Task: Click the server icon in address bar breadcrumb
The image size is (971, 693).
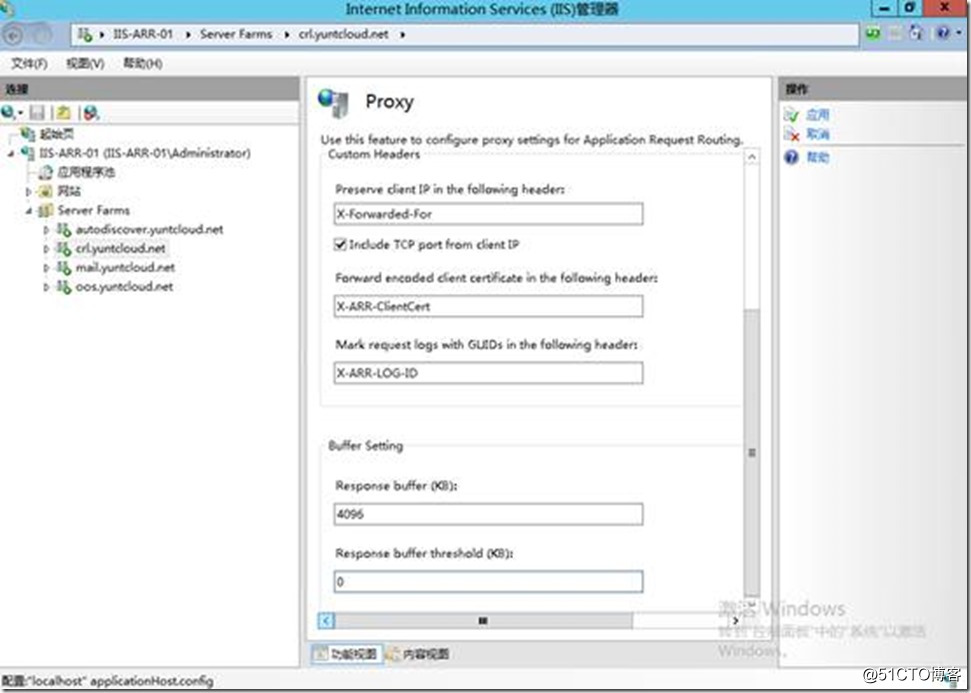Action: click(x=85, y=35)
